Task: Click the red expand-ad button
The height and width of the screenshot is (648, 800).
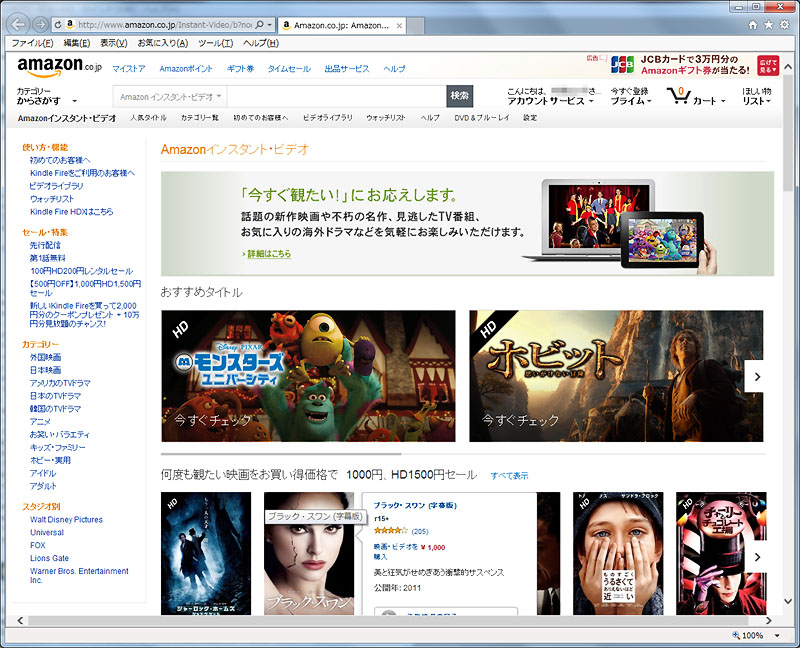Action: [x=768, y=65]
